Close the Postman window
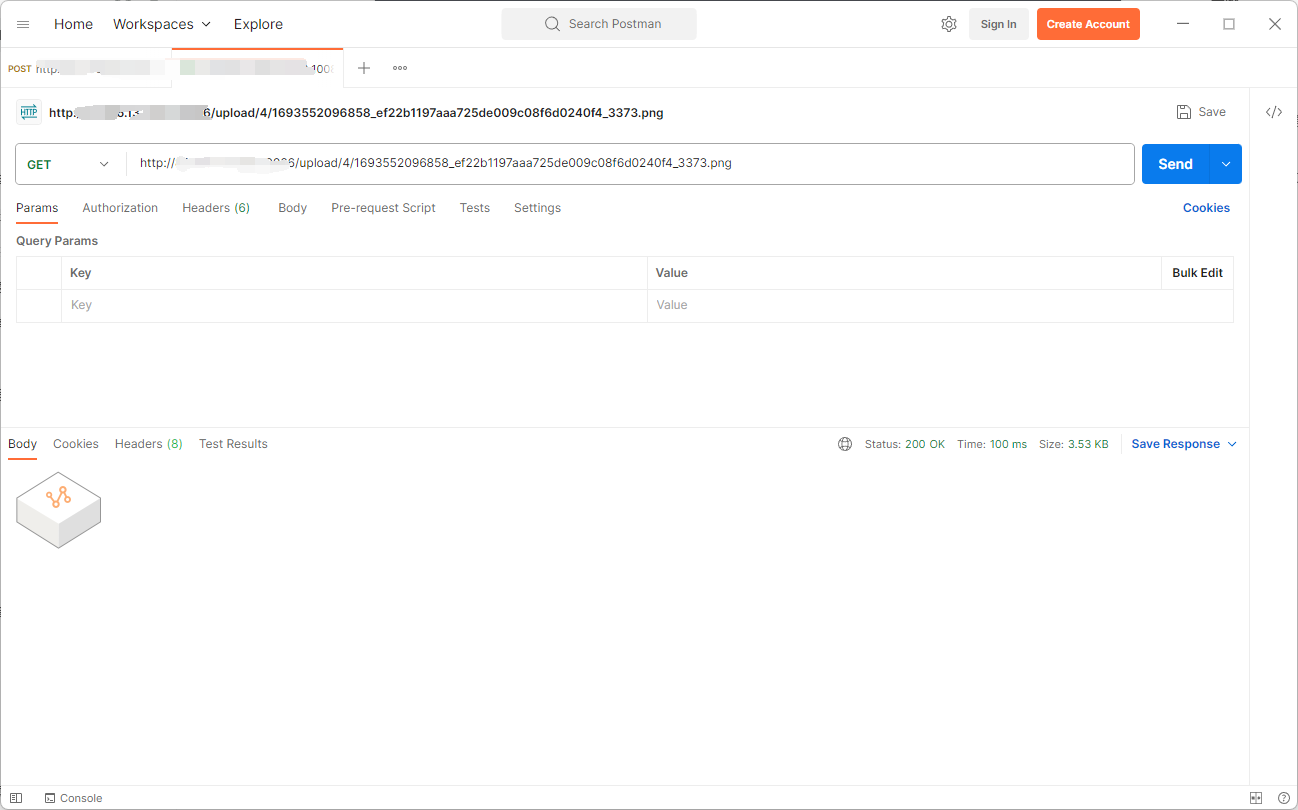This screenshot has width=1298, height=810. coord(1275,24)
